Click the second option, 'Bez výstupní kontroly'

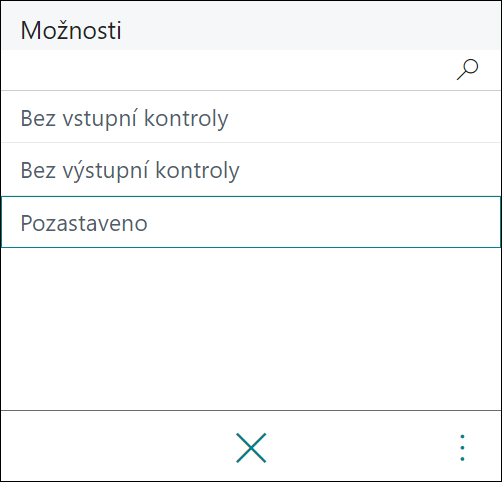coord(251,169)
